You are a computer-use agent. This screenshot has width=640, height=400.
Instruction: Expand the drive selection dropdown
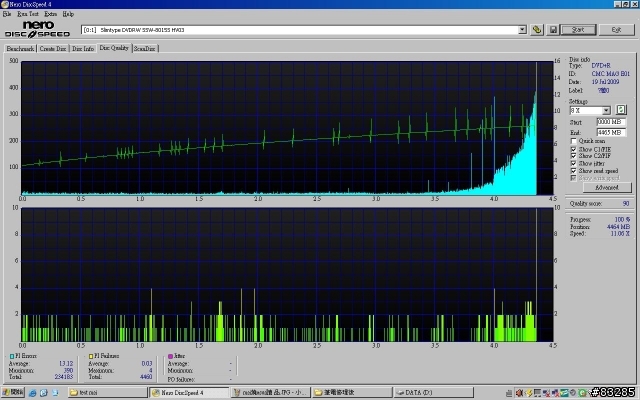coord(522,30)
